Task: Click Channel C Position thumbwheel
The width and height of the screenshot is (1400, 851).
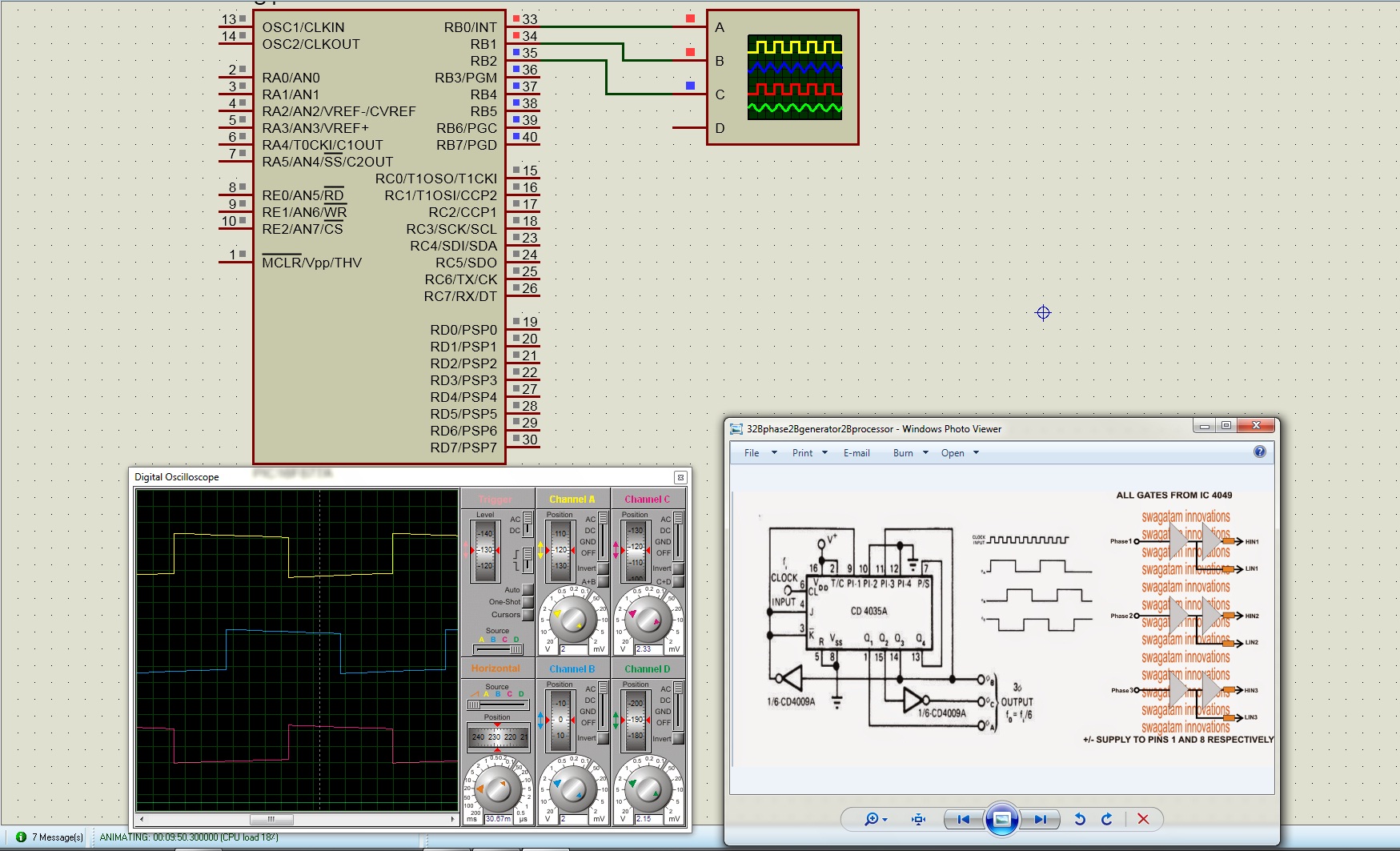Action: [x=636, y=550]
